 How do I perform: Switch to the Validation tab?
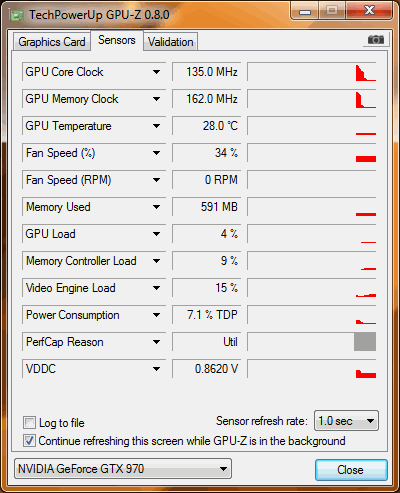click(x=170, y=42)
